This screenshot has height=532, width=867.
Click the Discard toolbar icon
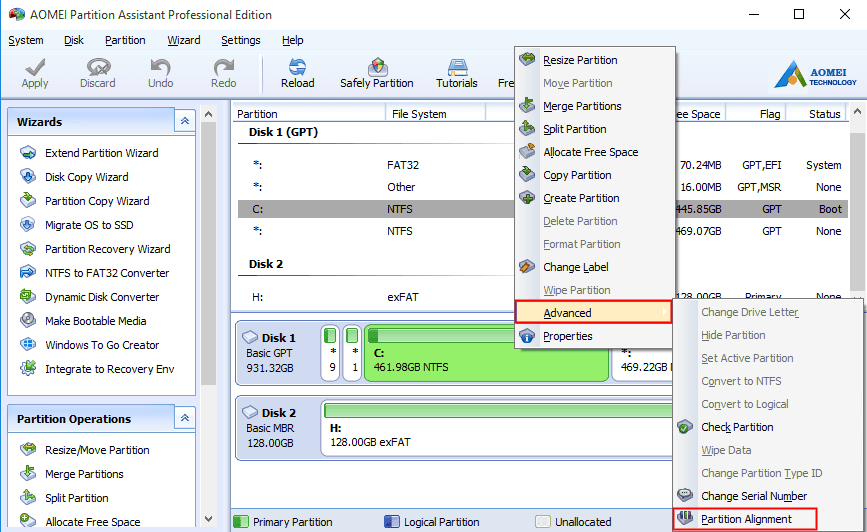98,67
